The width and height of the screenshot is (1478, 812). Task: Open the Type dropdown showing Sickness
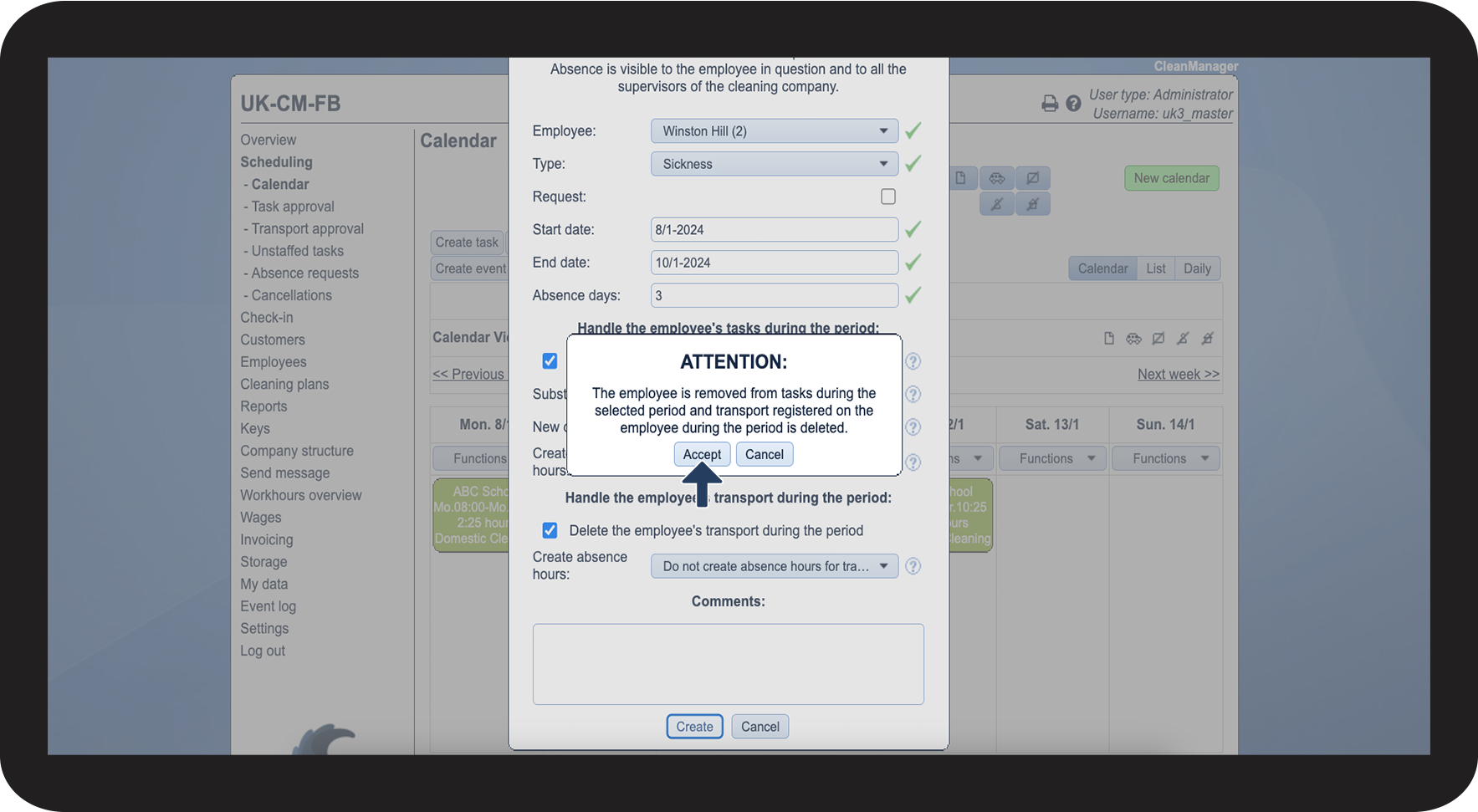click(775, 164)
